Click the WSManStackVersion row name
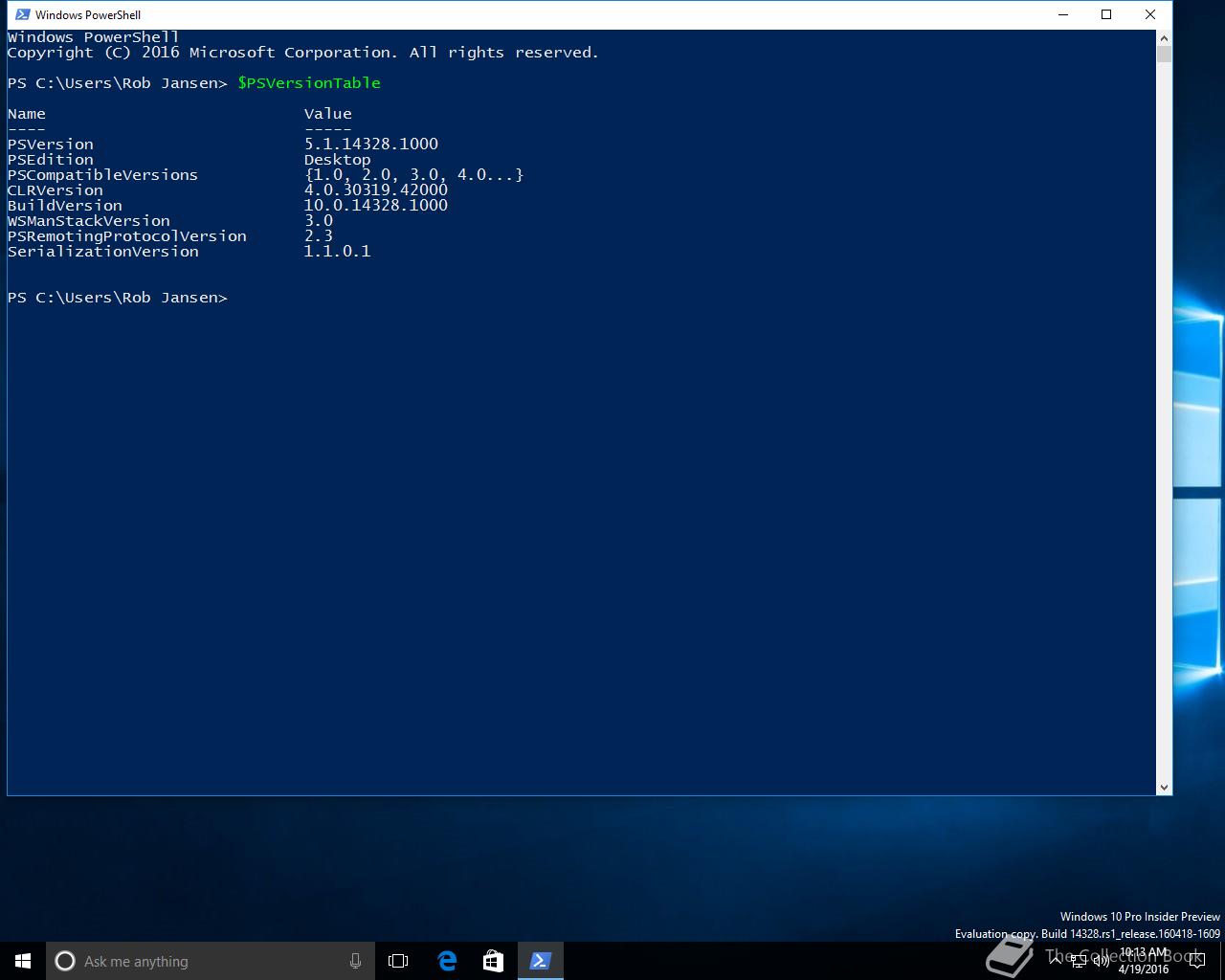Viewport: 1225px width, 980px height. [89, 221]
